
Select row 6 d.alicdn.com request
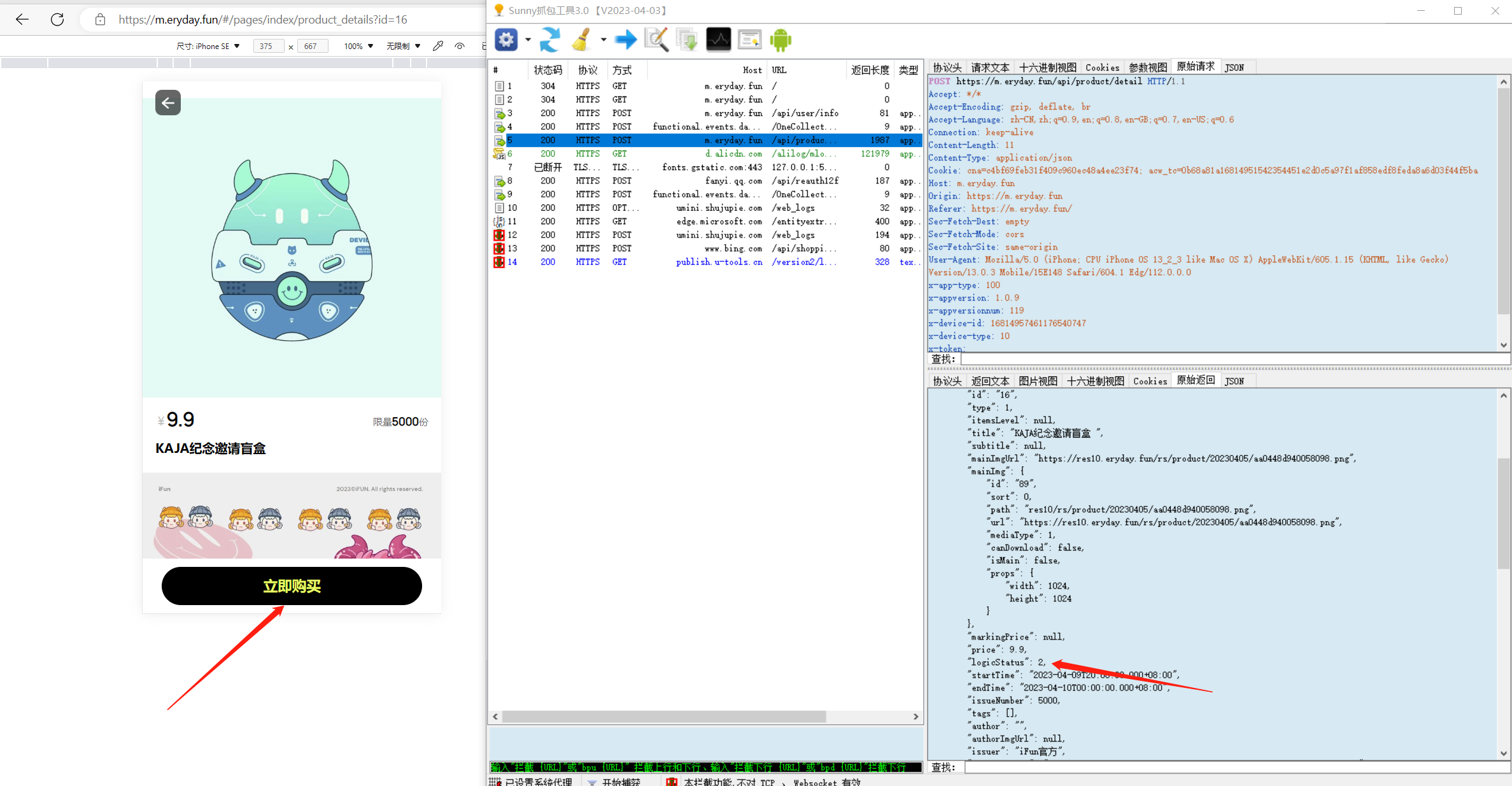705,154
